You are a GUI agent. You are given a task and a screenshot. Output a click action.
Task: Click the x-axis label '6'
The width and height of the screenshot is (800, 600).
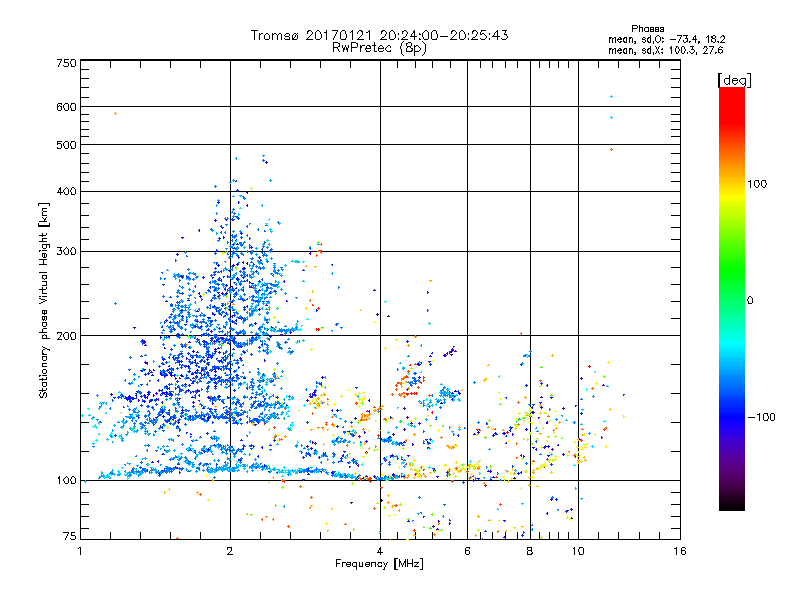click(467, 551)
